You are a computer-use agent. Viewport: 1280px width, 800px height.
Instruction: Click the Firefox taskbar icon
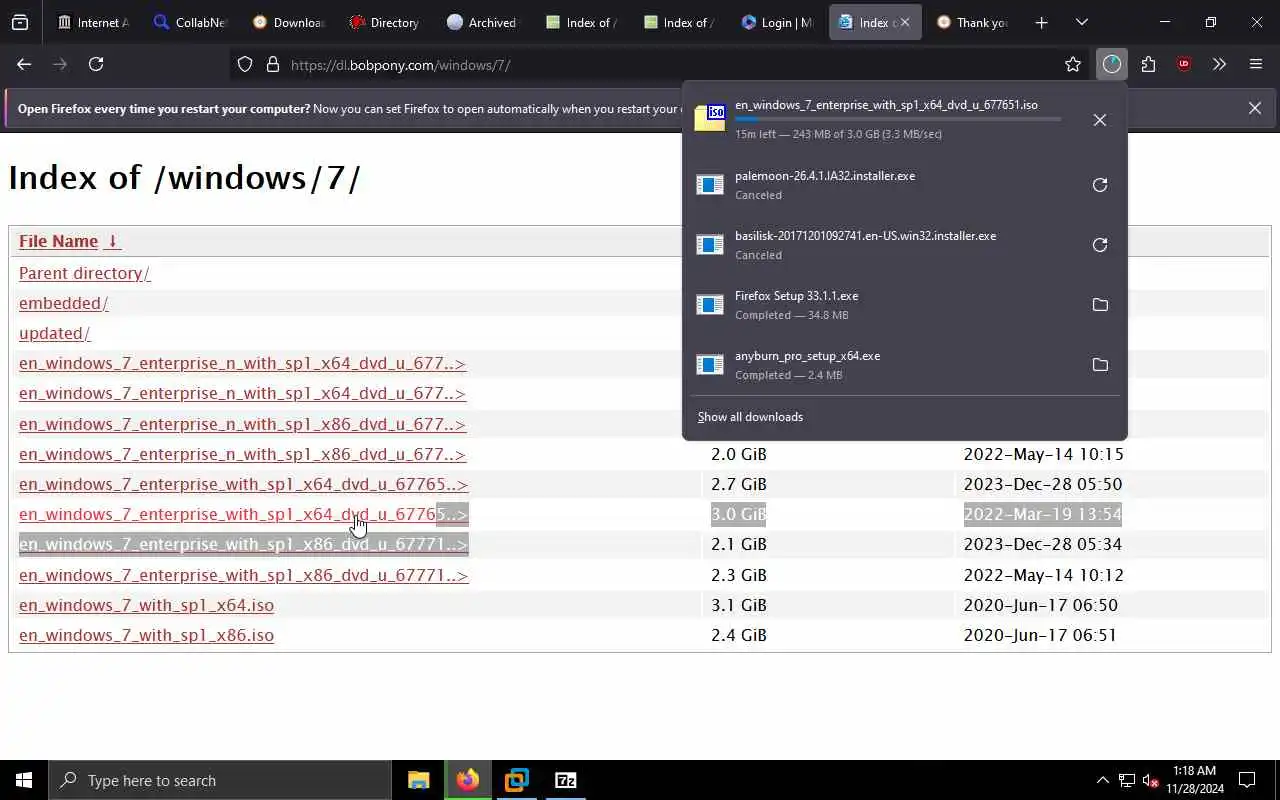(x=467, y=780)
